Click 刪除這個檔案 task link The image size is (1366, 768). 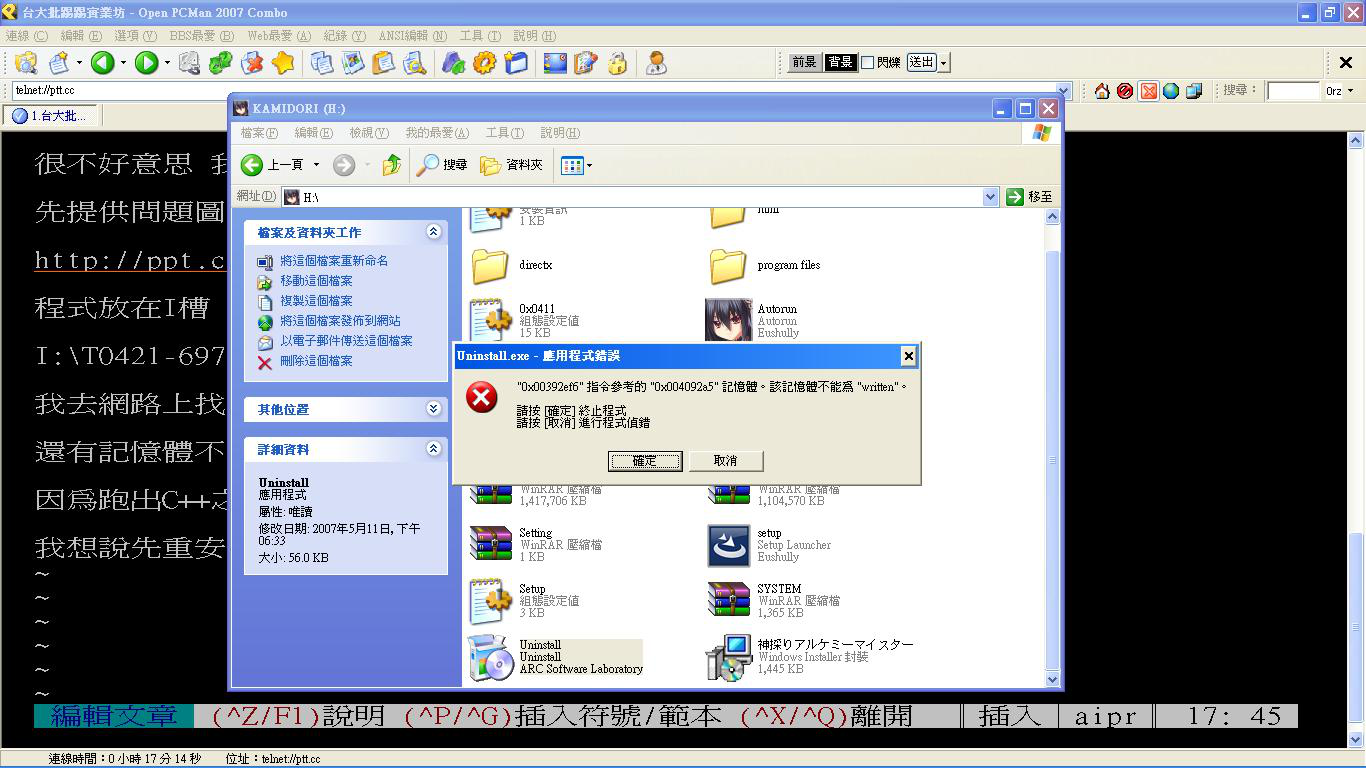(316, 361)
